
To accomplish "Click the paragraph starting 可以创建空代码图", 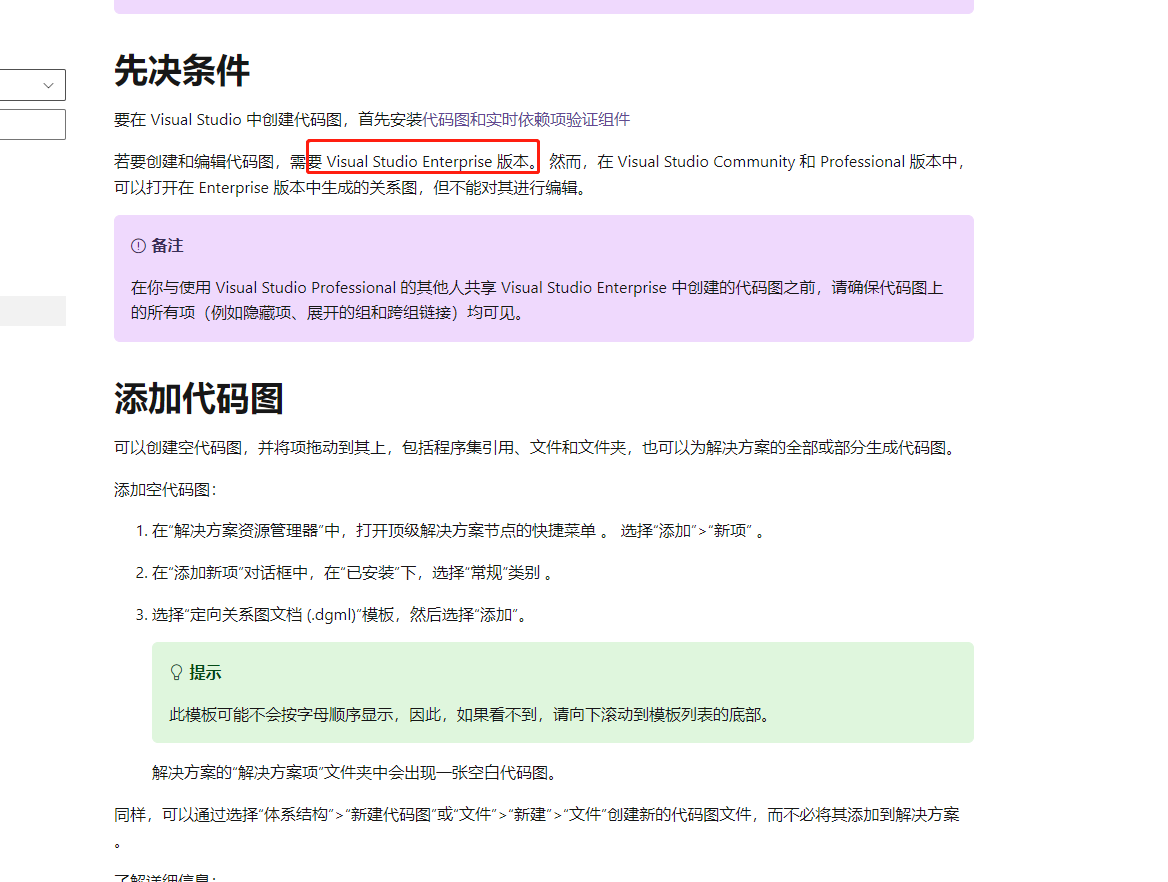I will point(535,447).
